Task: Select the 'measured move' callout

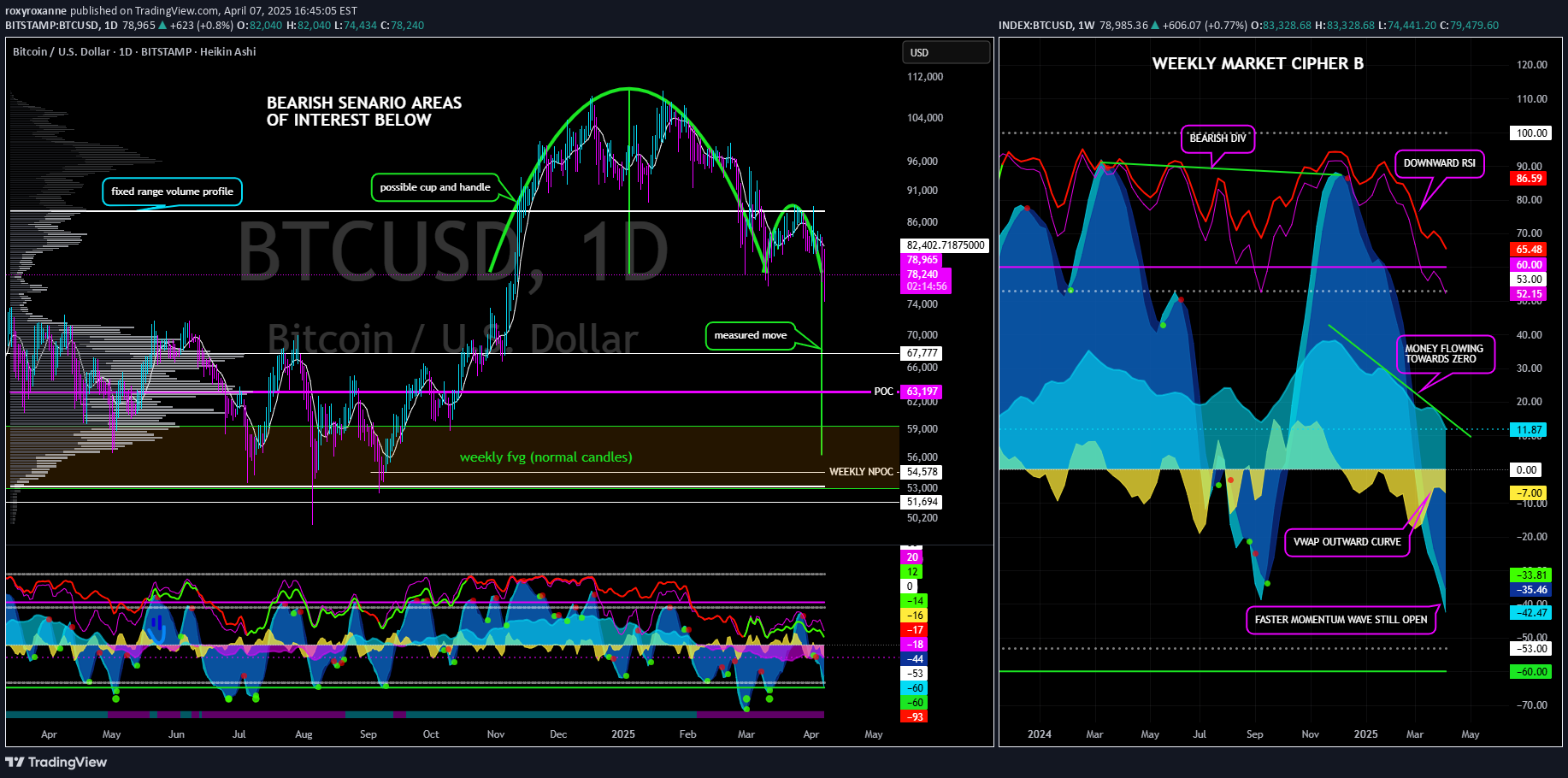Action: [751, 335]
